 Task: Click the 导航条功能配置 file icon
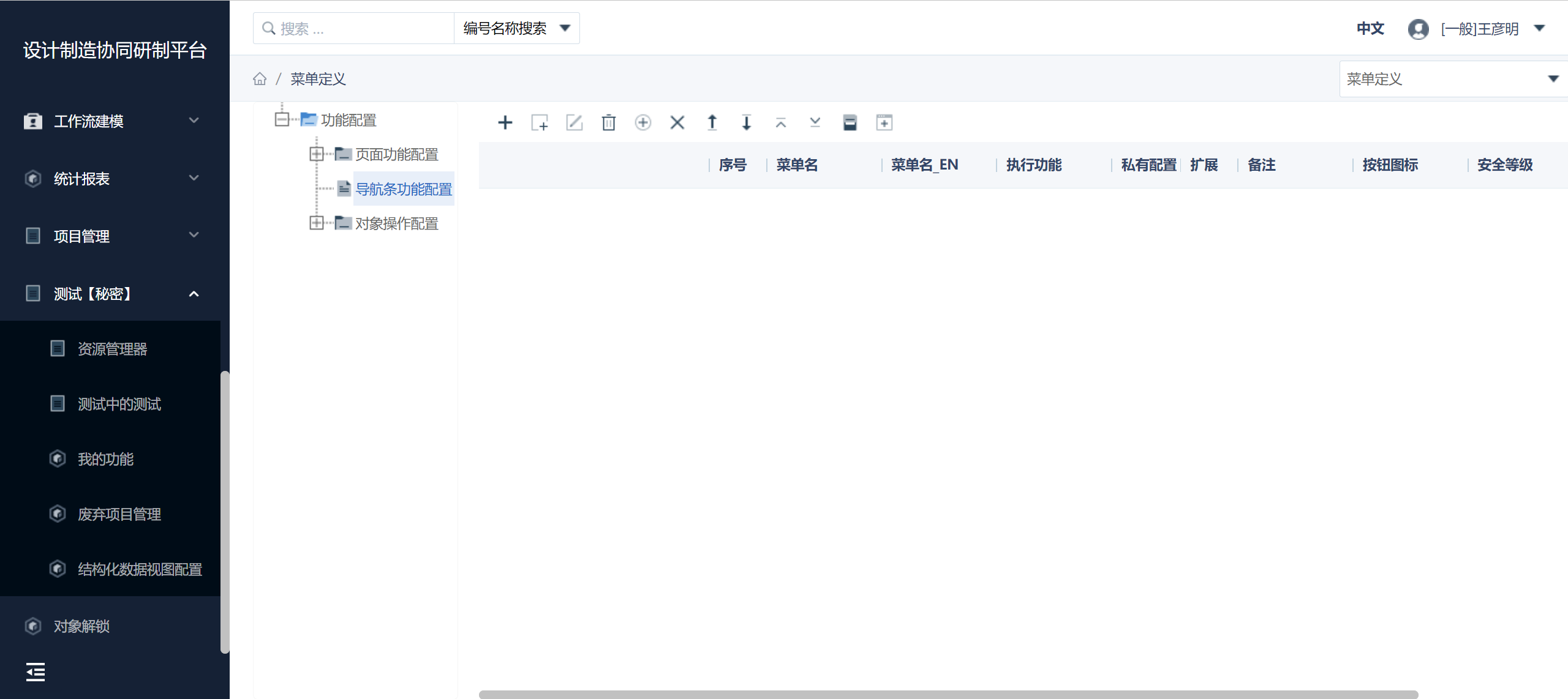pos(344,189)
